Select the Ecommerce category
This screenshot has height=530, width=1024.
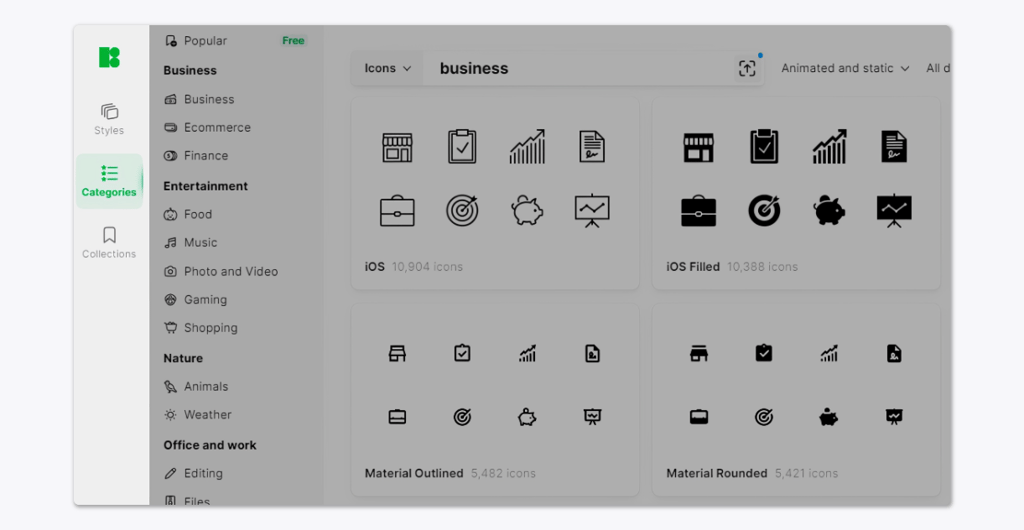point(207,127)
